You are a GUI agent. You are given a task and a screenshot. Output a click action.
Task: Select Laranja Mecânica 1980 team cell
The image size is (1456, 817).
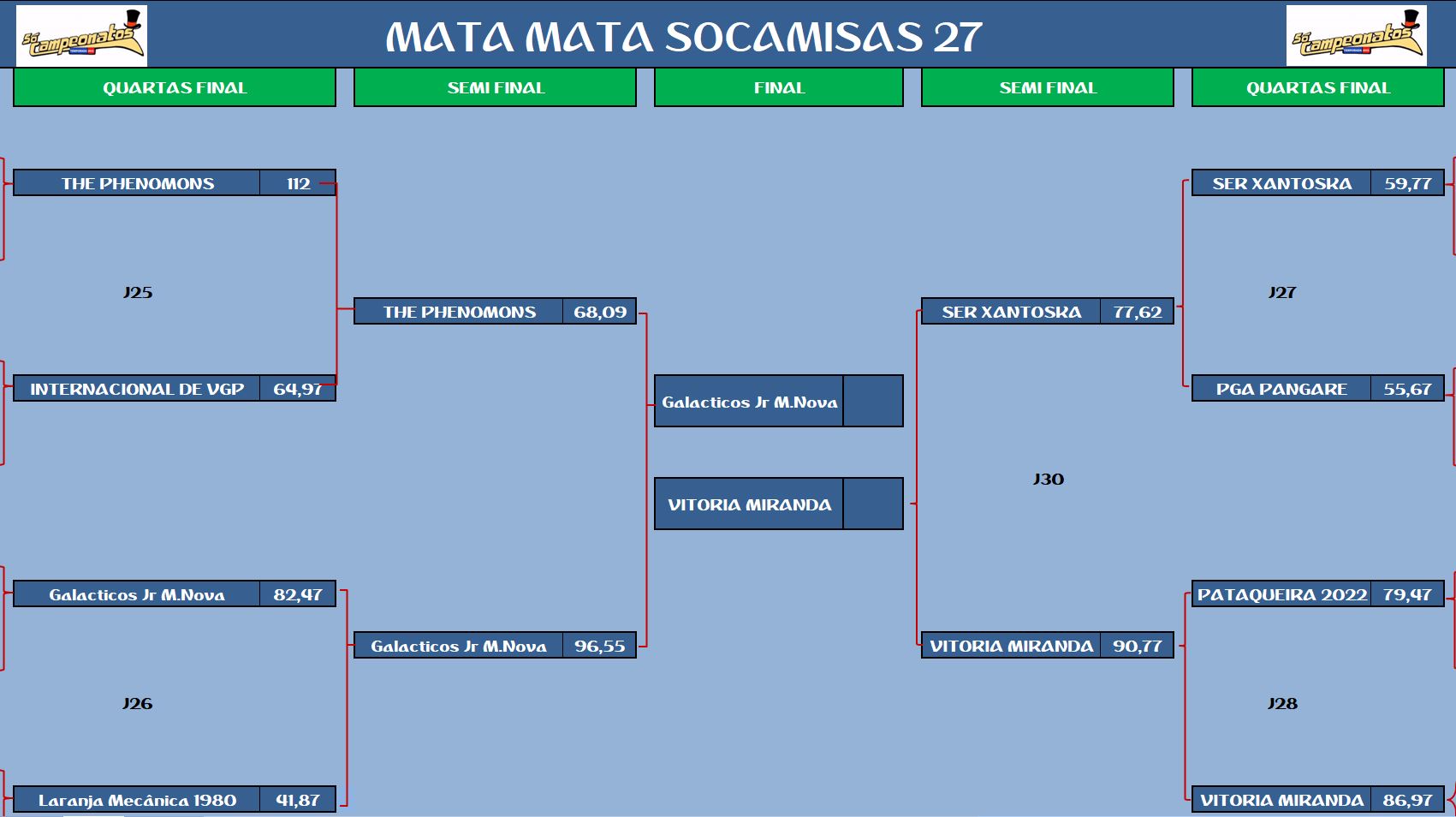[x=137, y=800]
